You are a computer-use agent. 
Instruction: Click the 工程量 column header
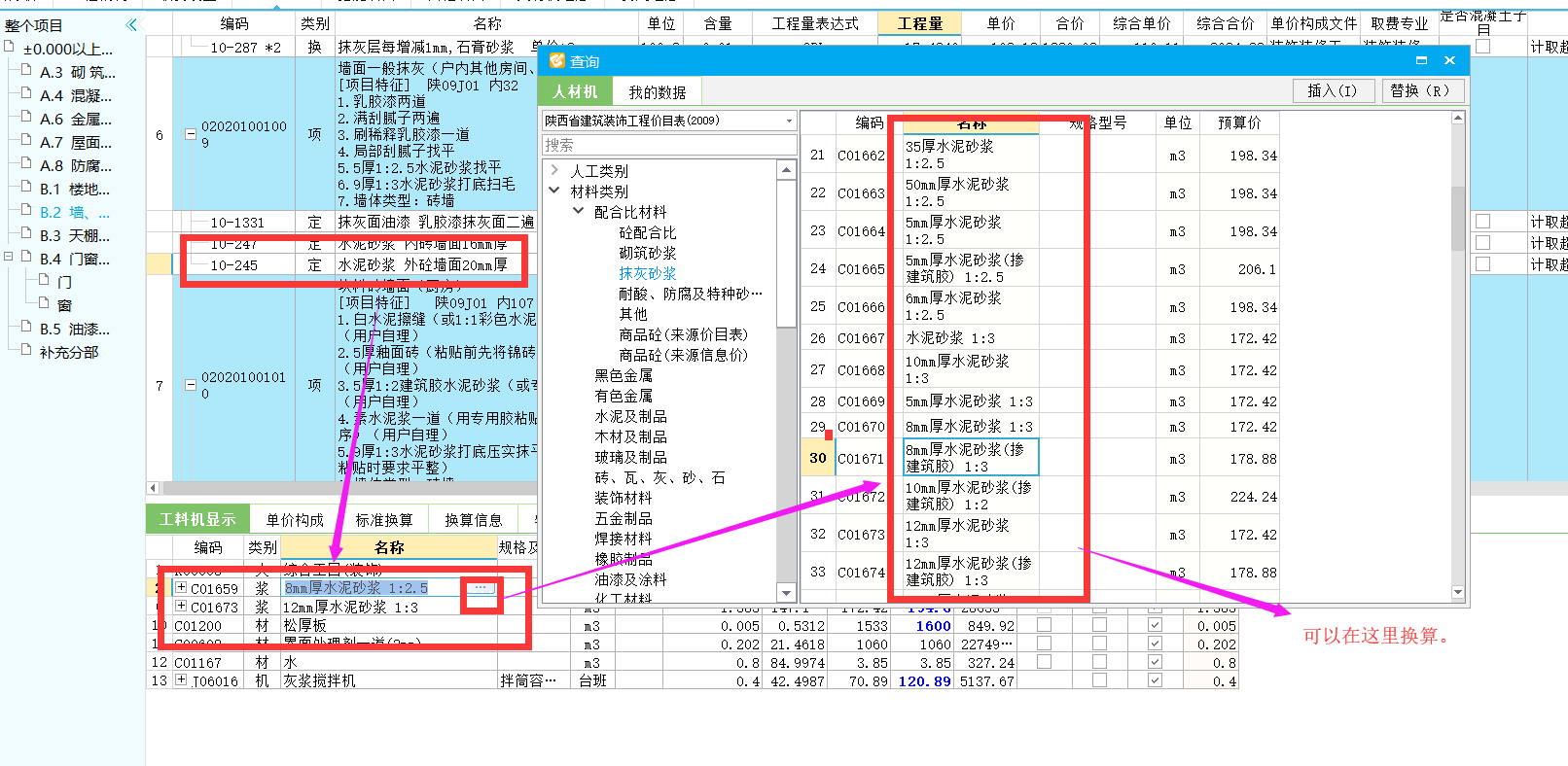click(919, 23)
